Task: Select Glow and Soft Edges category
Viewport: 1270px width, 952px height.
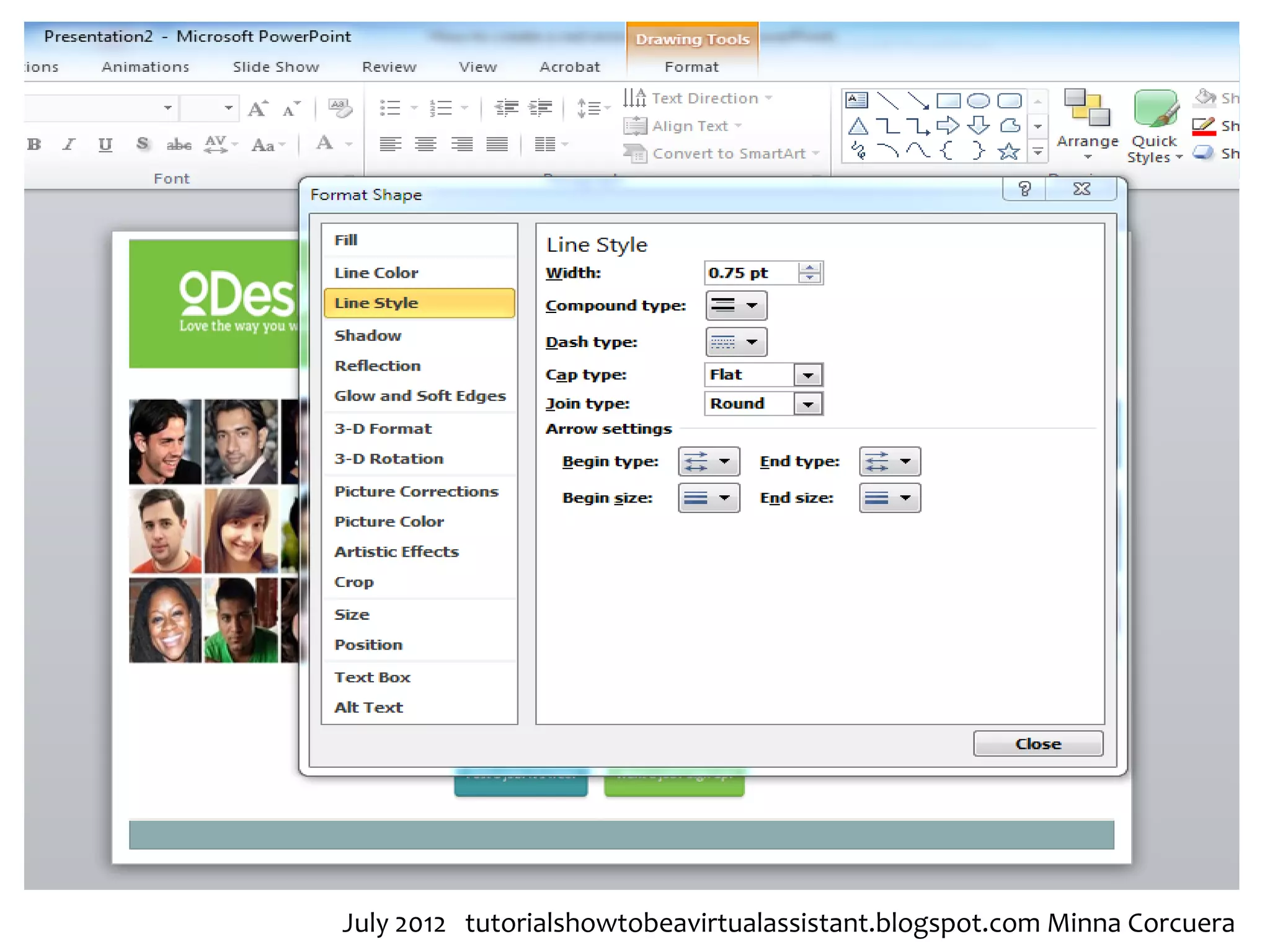Action: pyautogui.click(x=420, y=396)
